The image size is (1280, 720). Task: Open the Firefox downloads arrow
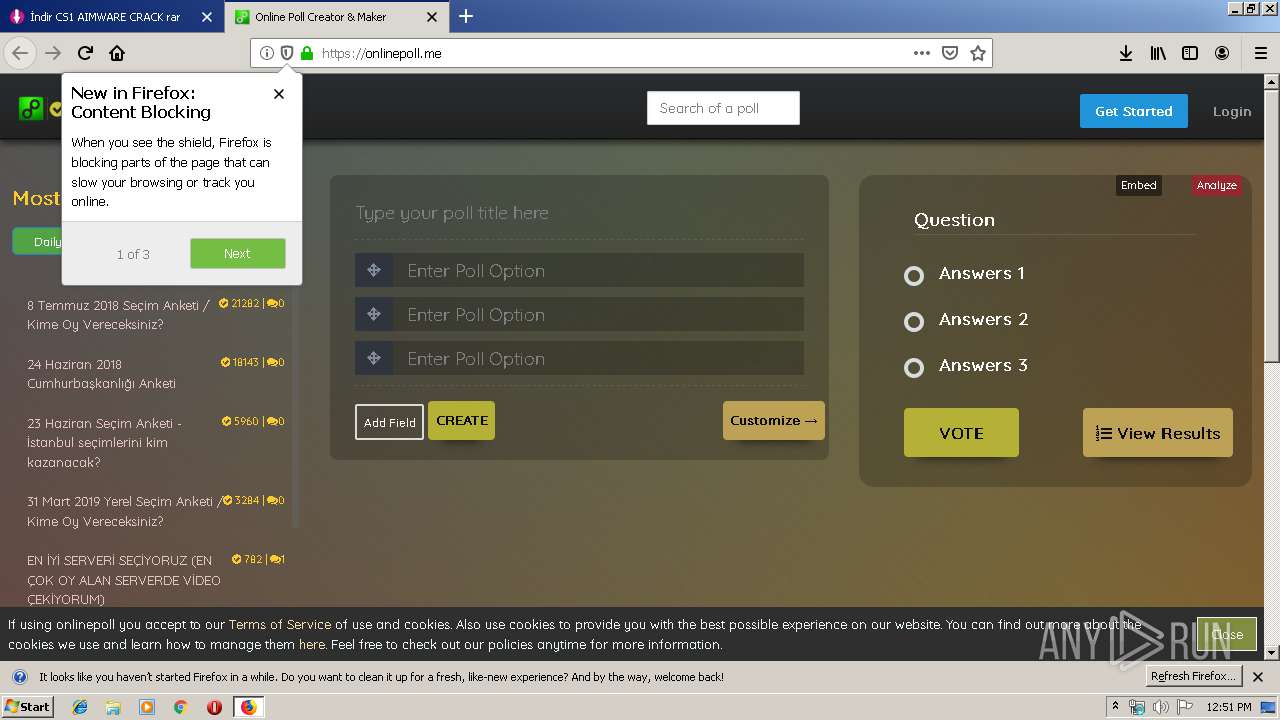1126,53
